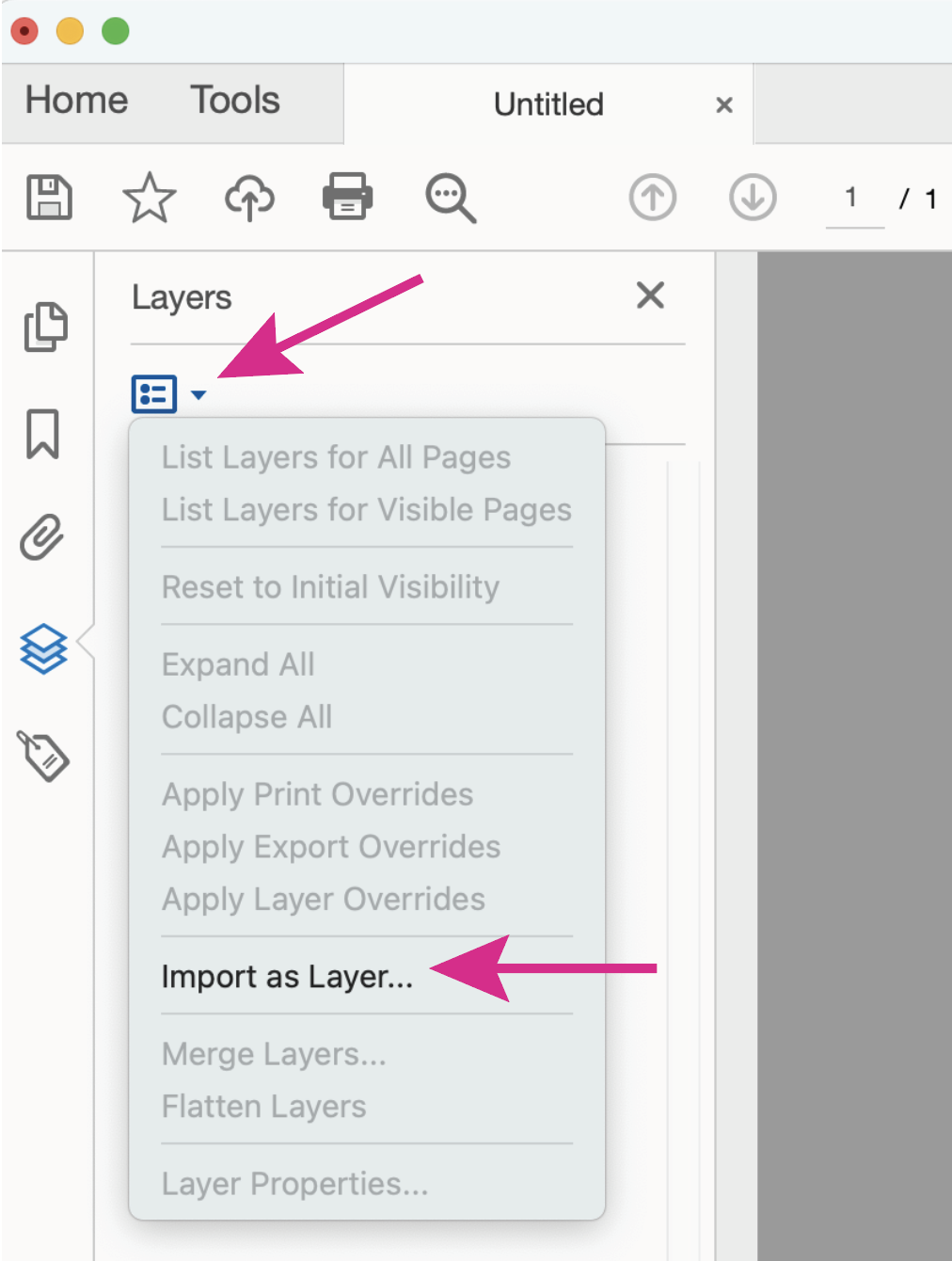Choose Import as Layer from the menu

pyautogui.click(x=287, y=976)
